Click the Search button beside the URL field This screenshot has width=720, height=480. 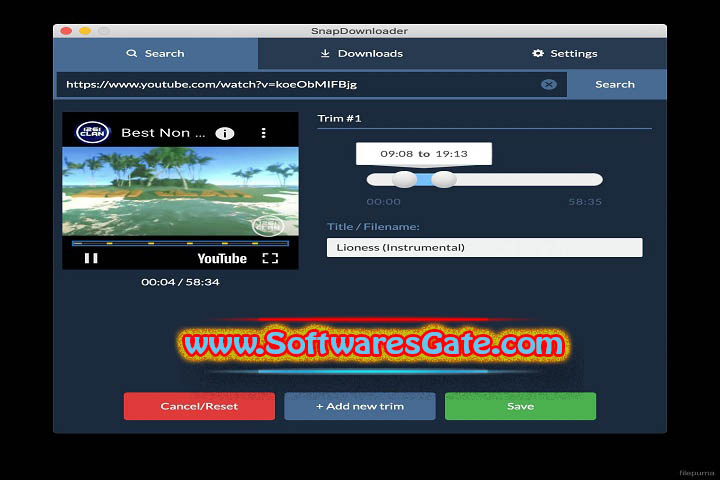click(615, 85)
